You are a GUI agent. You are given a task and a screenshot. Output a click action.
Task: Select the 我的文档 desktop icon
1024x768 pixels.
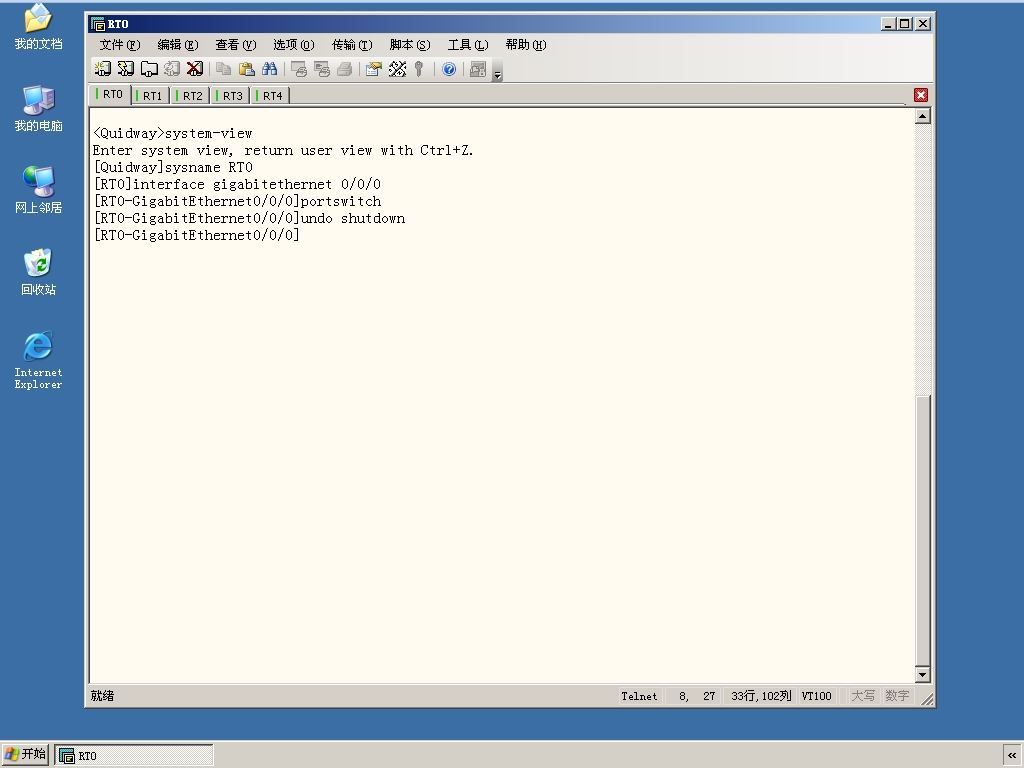38,26
